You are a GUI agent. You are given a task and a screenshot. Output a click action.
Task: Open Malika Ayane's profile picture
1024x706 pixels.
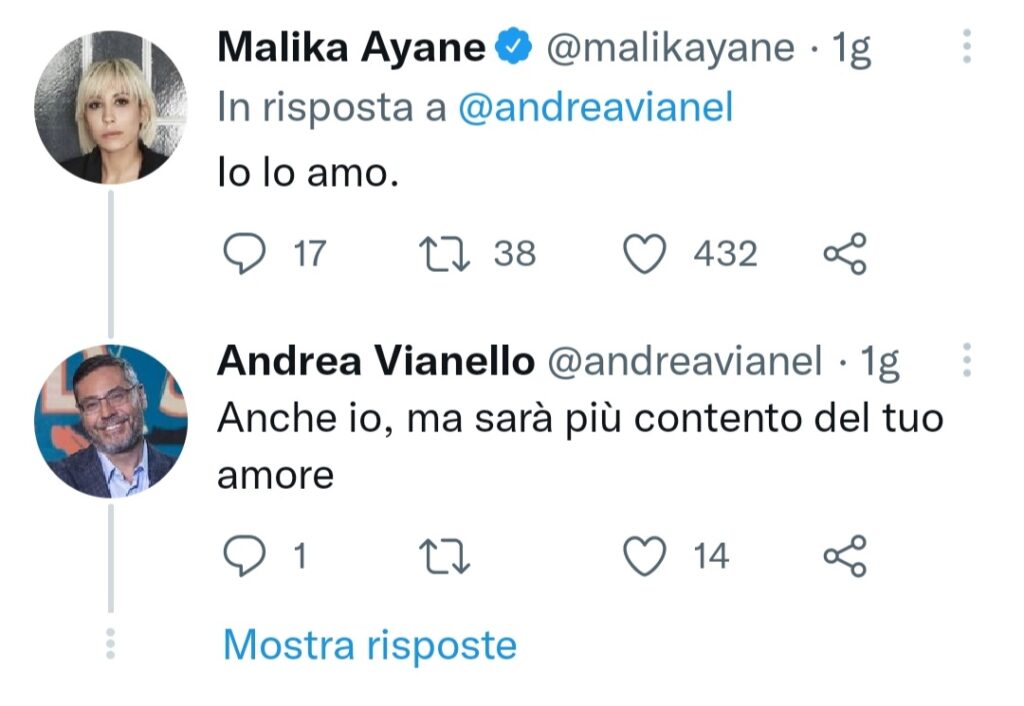[110, 107]
